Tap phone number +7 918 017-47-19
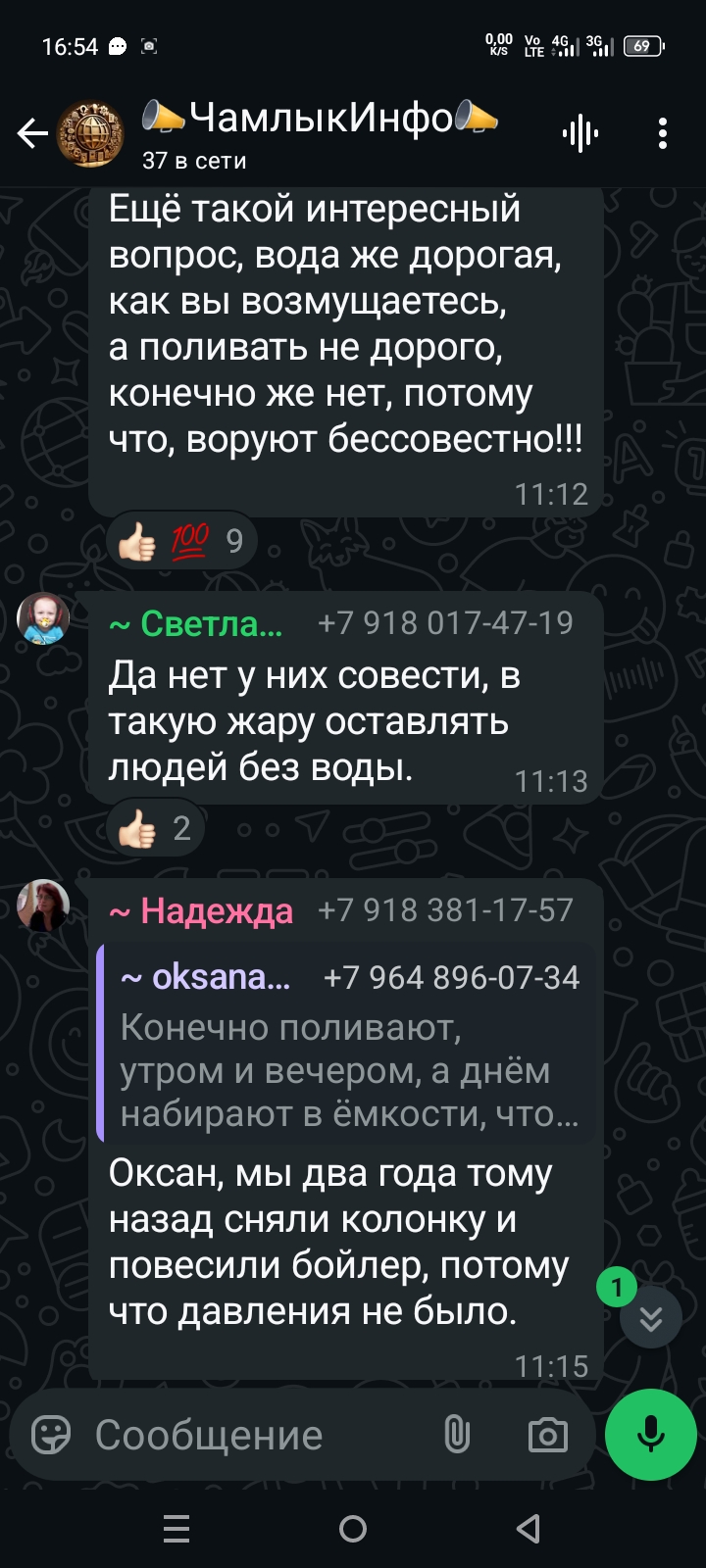This screenshot has width=706, height=1568. 445,623
